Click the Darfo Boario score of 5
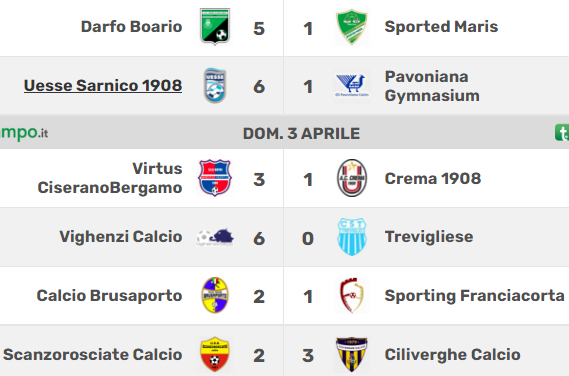The image size is (569, 376). point(259,28)
